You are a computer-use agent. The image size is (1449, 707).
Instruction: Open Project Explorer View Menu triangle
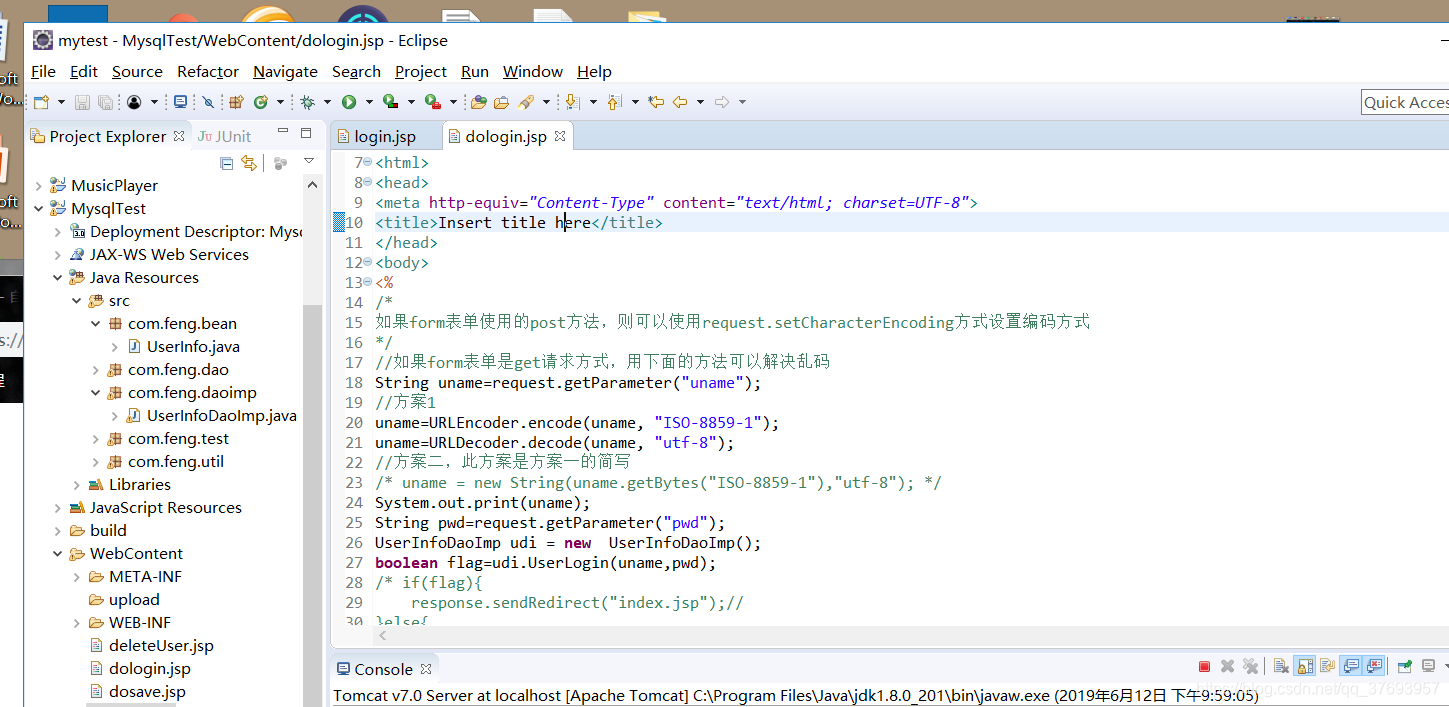309,161
